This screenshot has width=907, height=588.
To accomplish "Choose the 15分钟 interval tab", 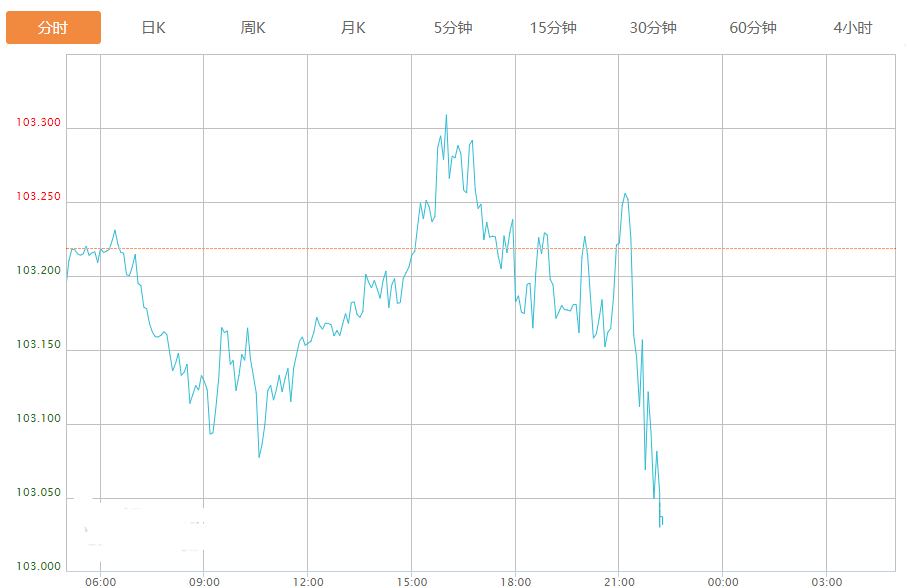I will coord(553,28).
